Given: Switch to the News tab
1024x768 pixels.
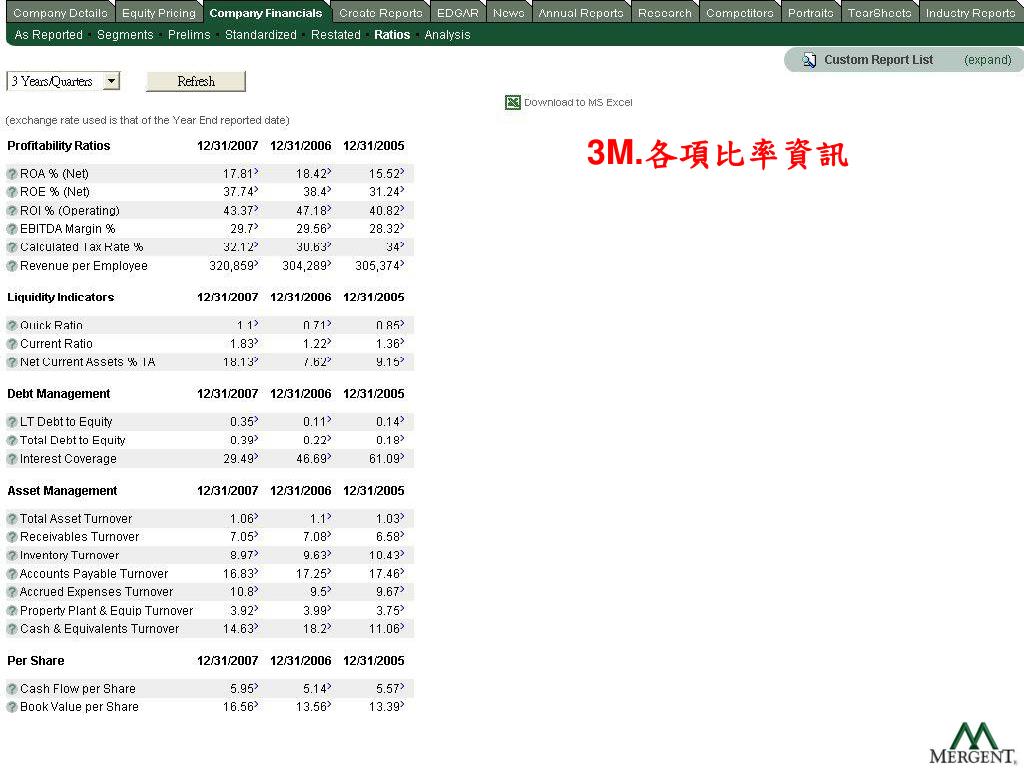Looking at the screenshot, I should click(509, 13).
